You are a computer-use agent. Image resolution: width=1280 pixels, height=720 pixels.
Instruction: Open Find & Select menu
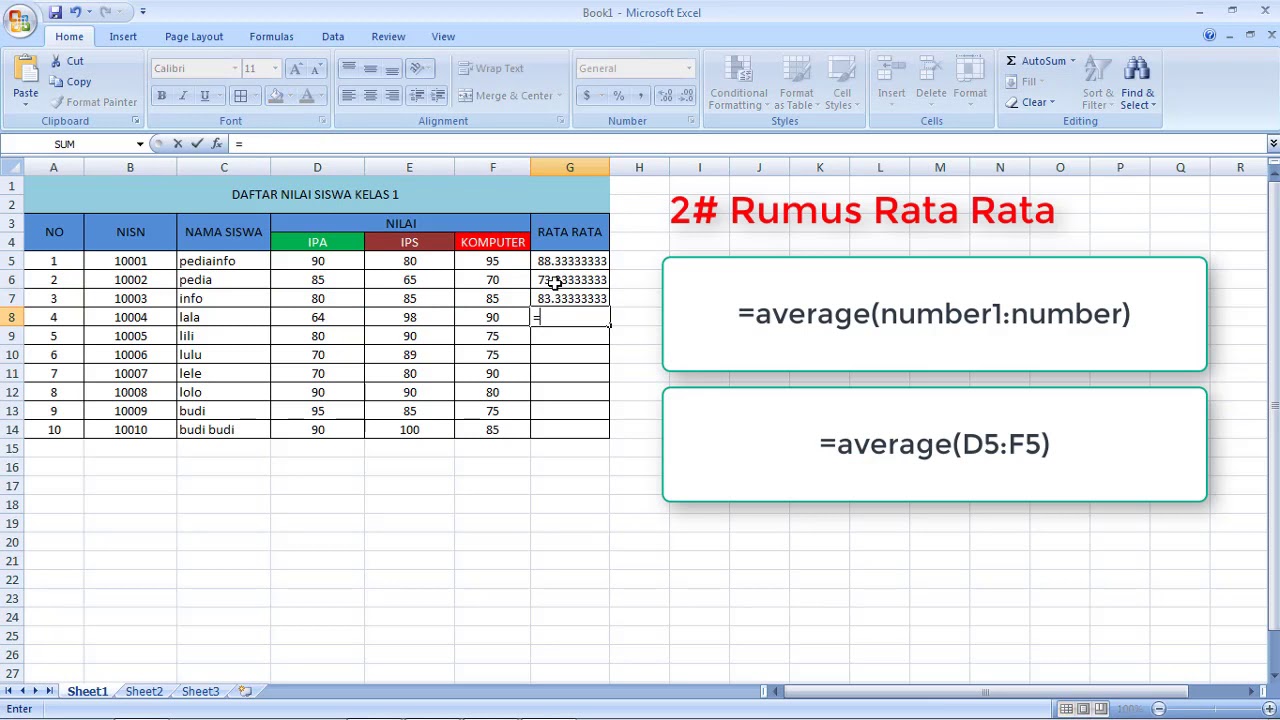(1137, 82)
